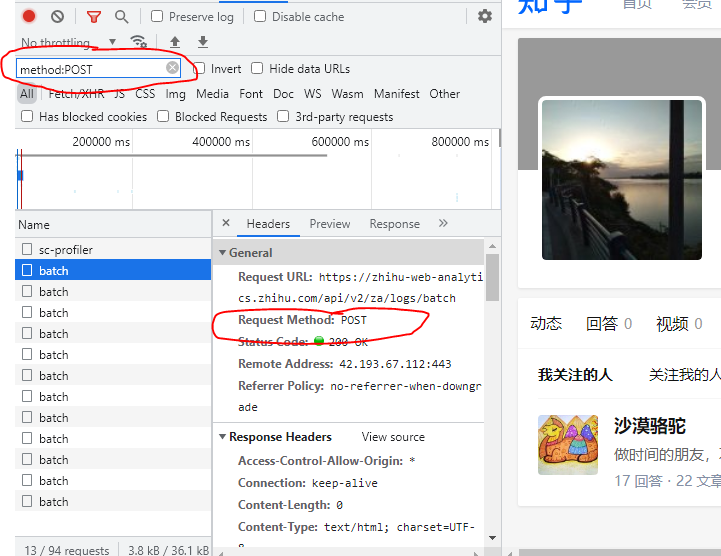The height and width of the screenshot is (556, 721).
Task: Import HAR file with upload arrow
Action: click(x=175, y=42)
